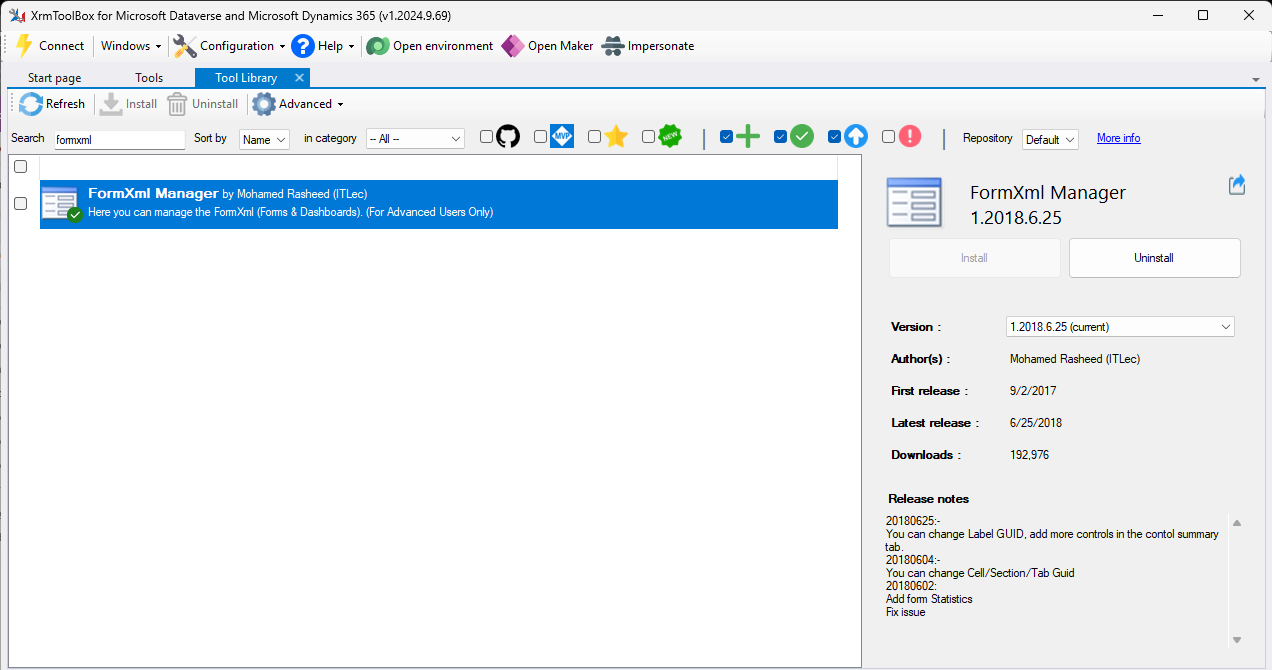This screenshot has width=1272, height=670.
Task: Open the Windows menu in the toolbar
Action: click(131, 46)
